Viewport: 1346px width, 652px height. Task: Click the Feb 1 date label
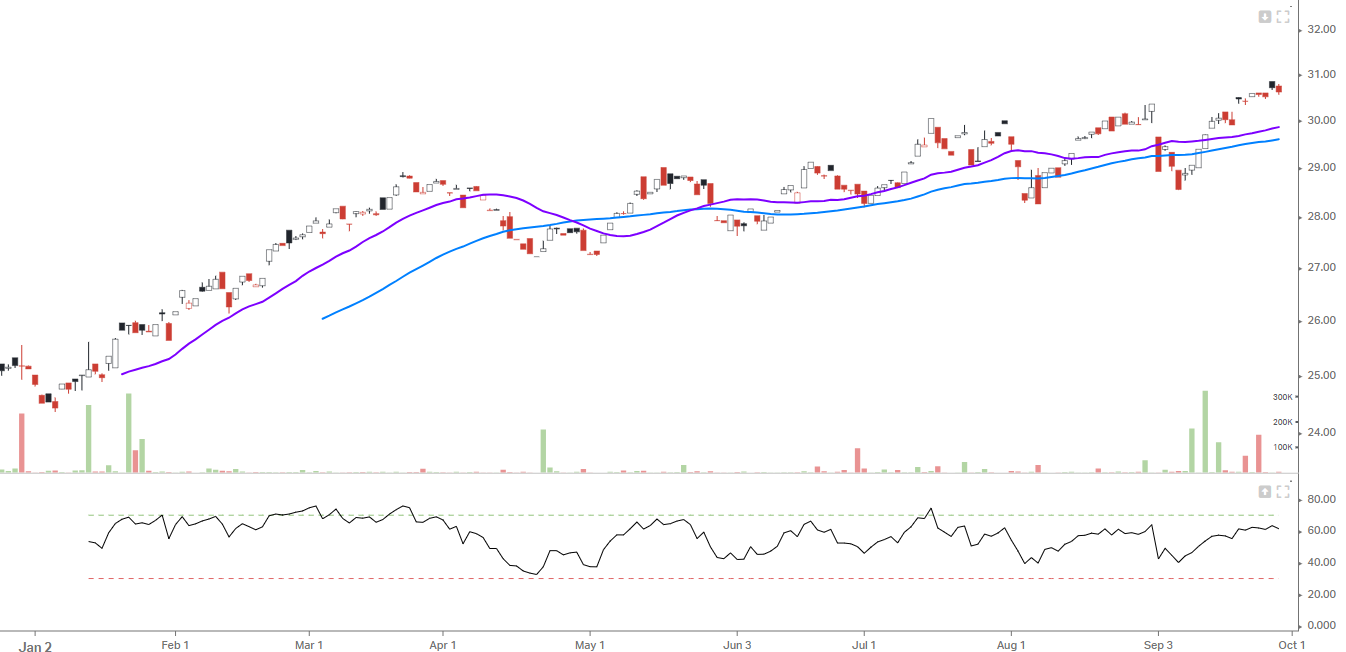[x=175, y=646]
